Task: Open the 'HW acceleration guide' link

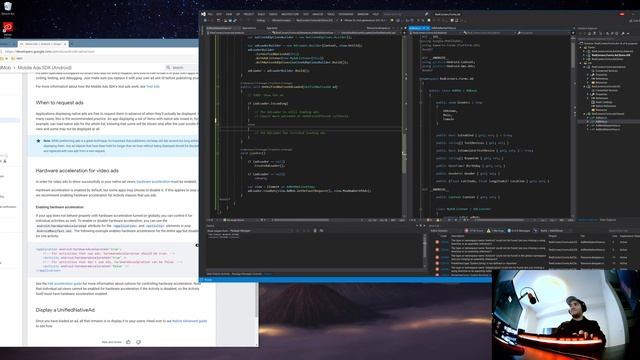Action: (64, 283)
